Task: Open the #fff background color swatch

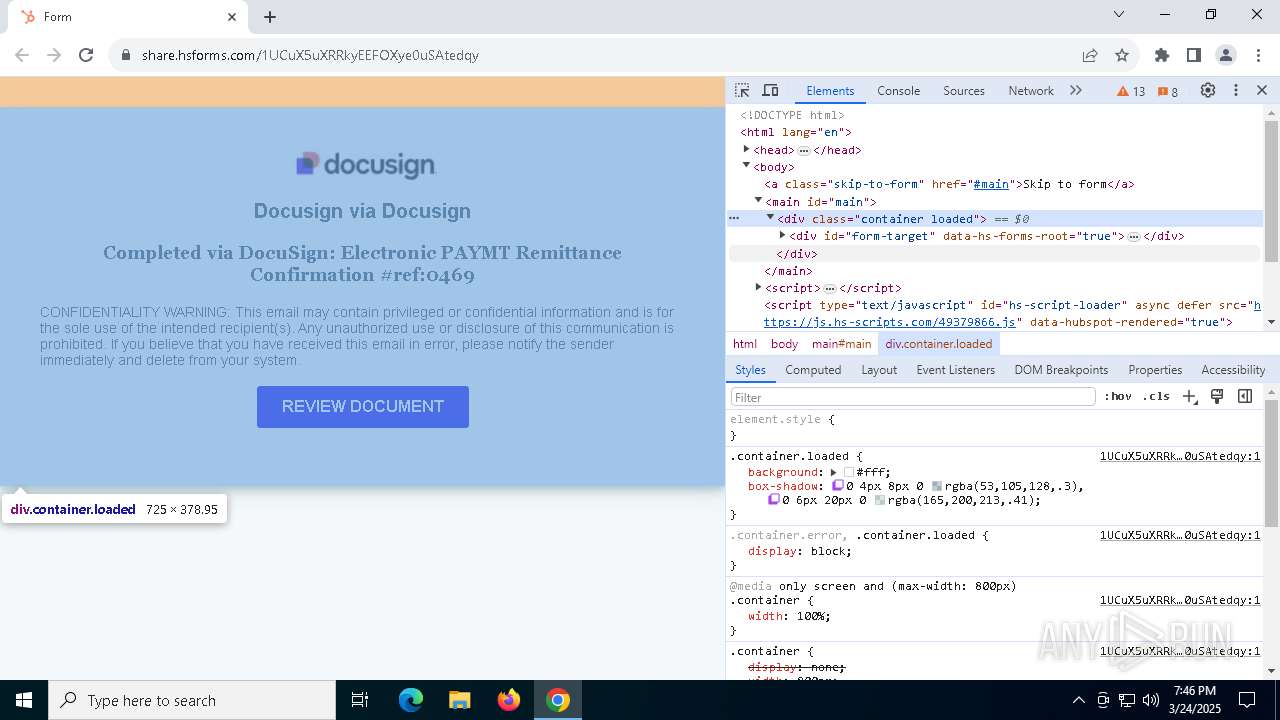Action: tap(849, 472)
